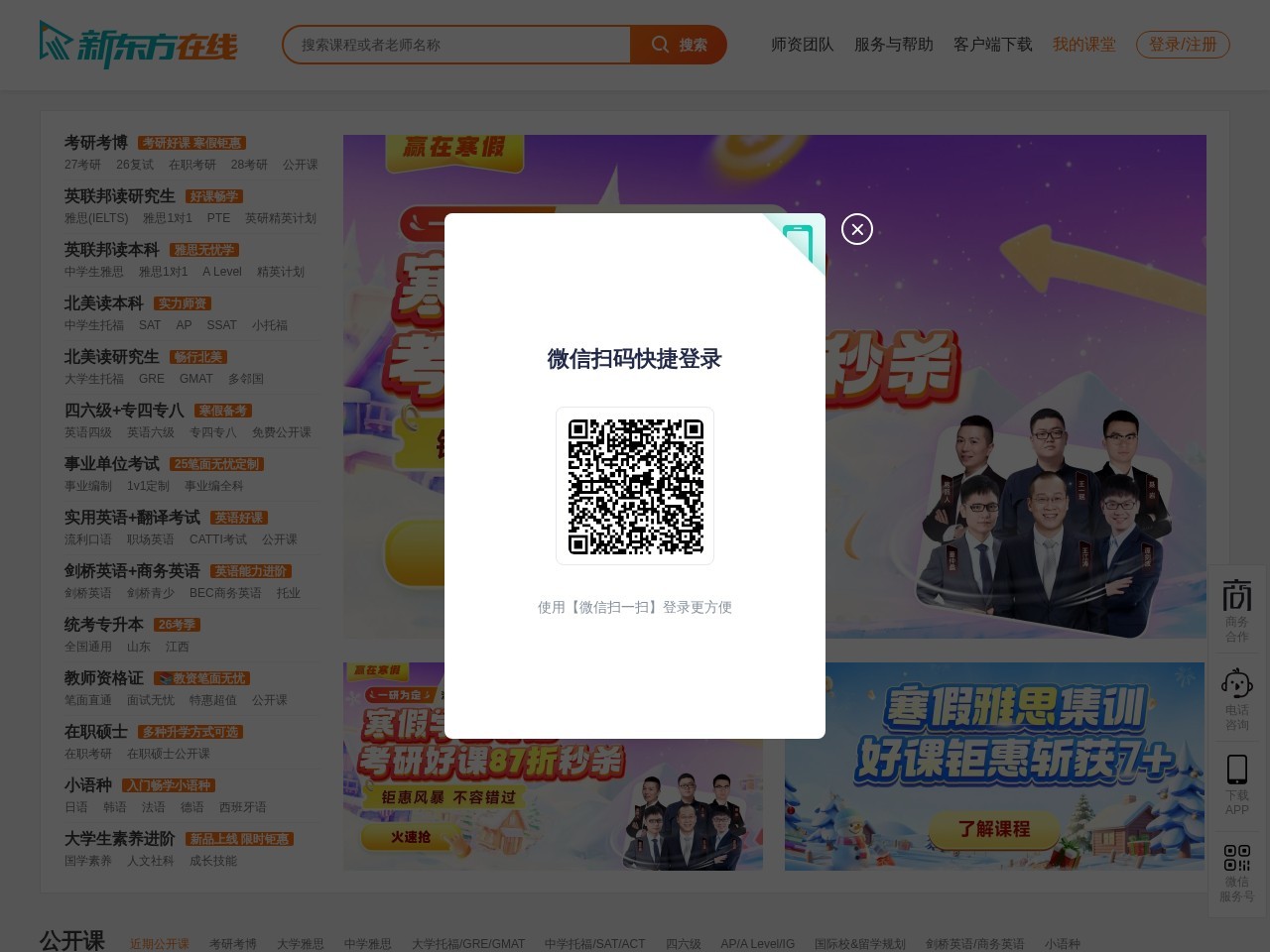Focus the course search input field

pyautogui.click(x=456, y=46)
